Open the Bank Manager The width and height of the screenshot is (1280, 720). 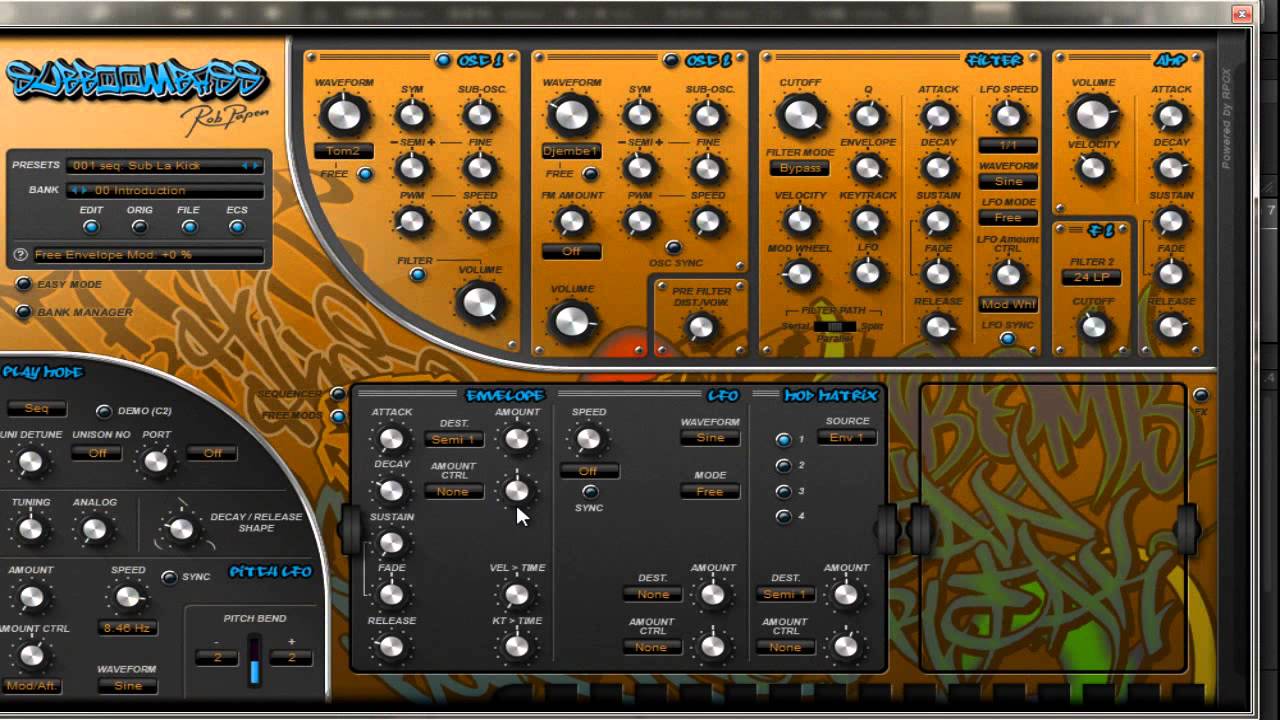(23, 312)
